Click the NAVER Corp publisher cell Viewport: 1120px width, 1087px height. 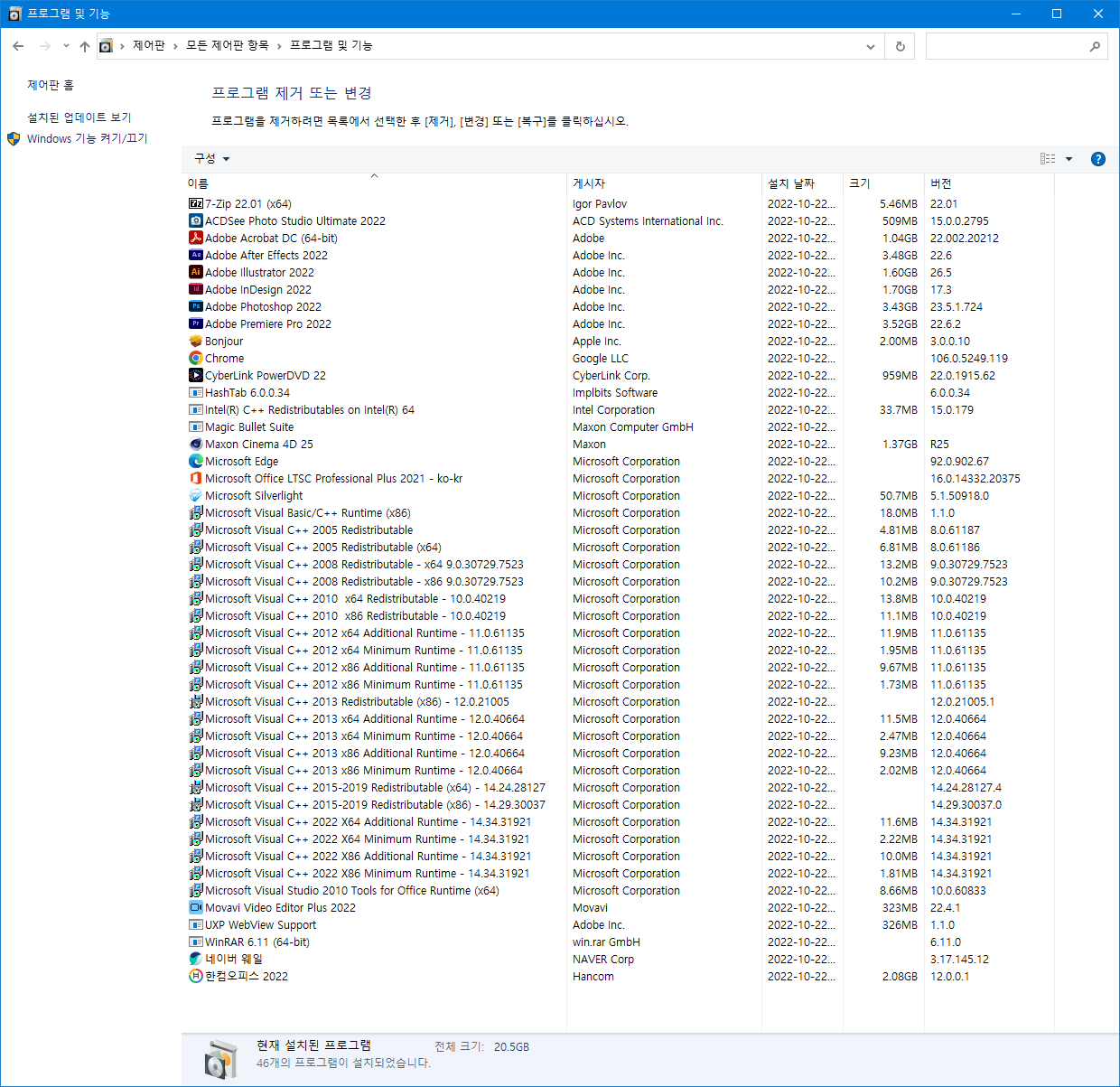pyautogui.click(x=603, y=960)
